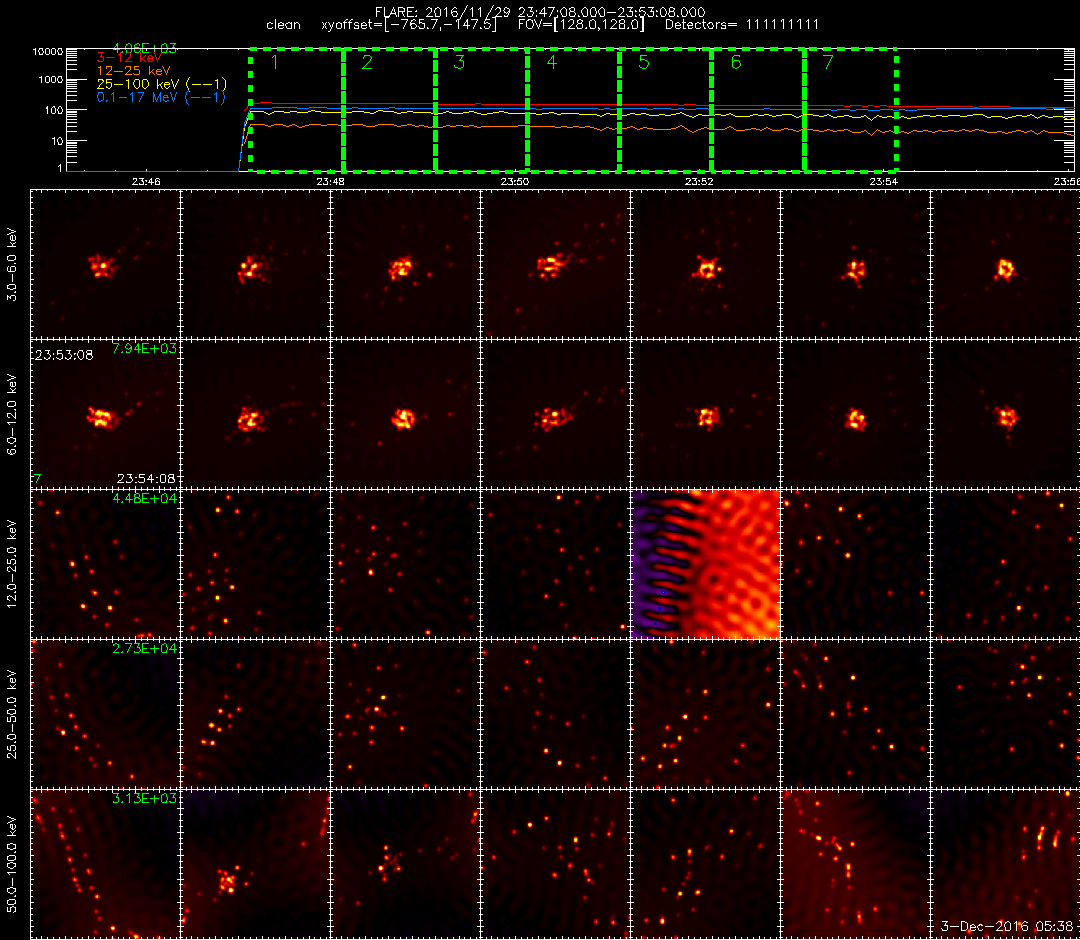1080x940 pixels.
Task: Click the 23:48 time axis label
Action: click(331, 182)
